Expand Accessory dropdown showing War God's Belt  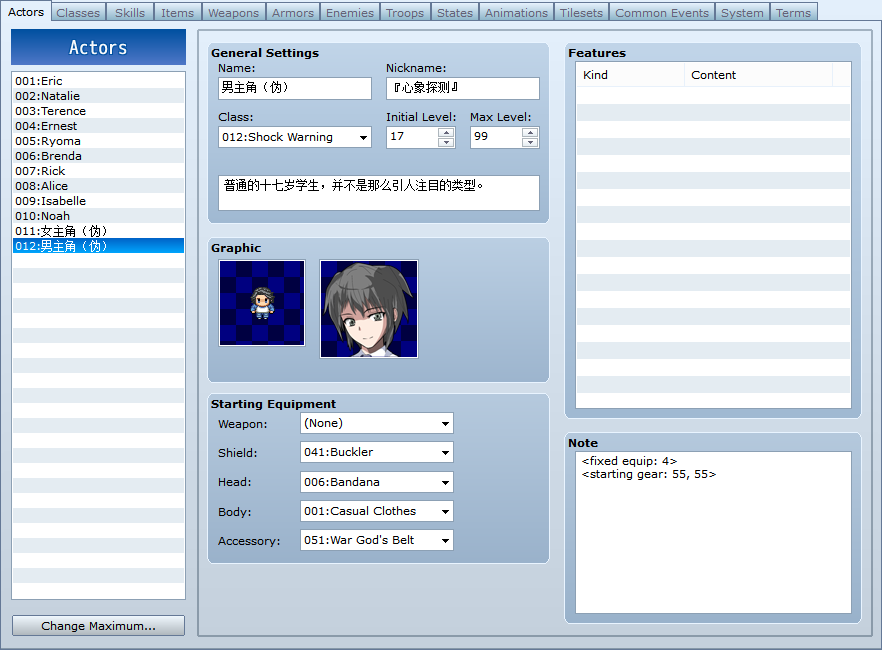(377, 540)
